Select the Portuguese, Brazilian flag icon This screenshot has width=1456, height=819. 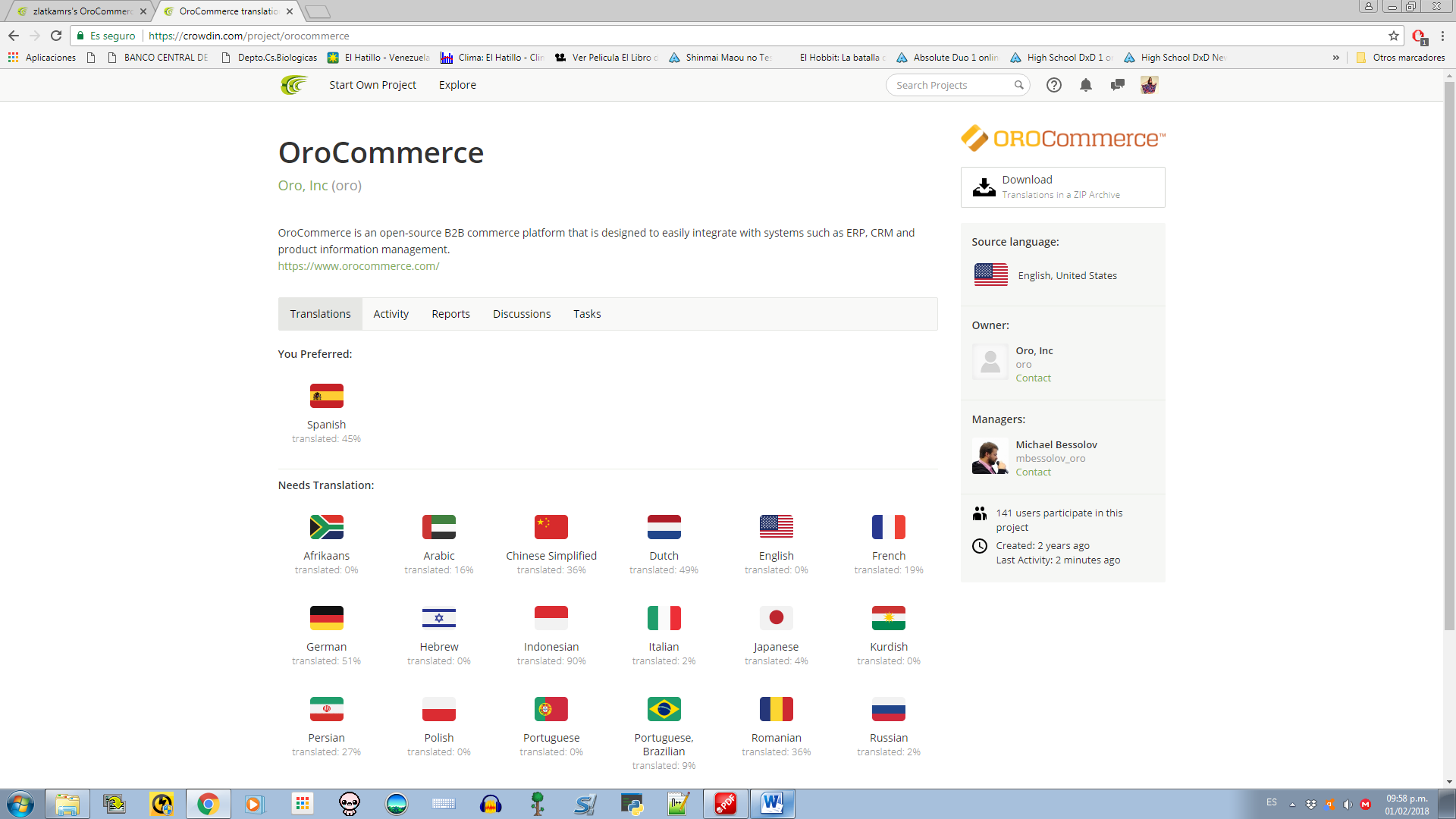coord(664,709)
